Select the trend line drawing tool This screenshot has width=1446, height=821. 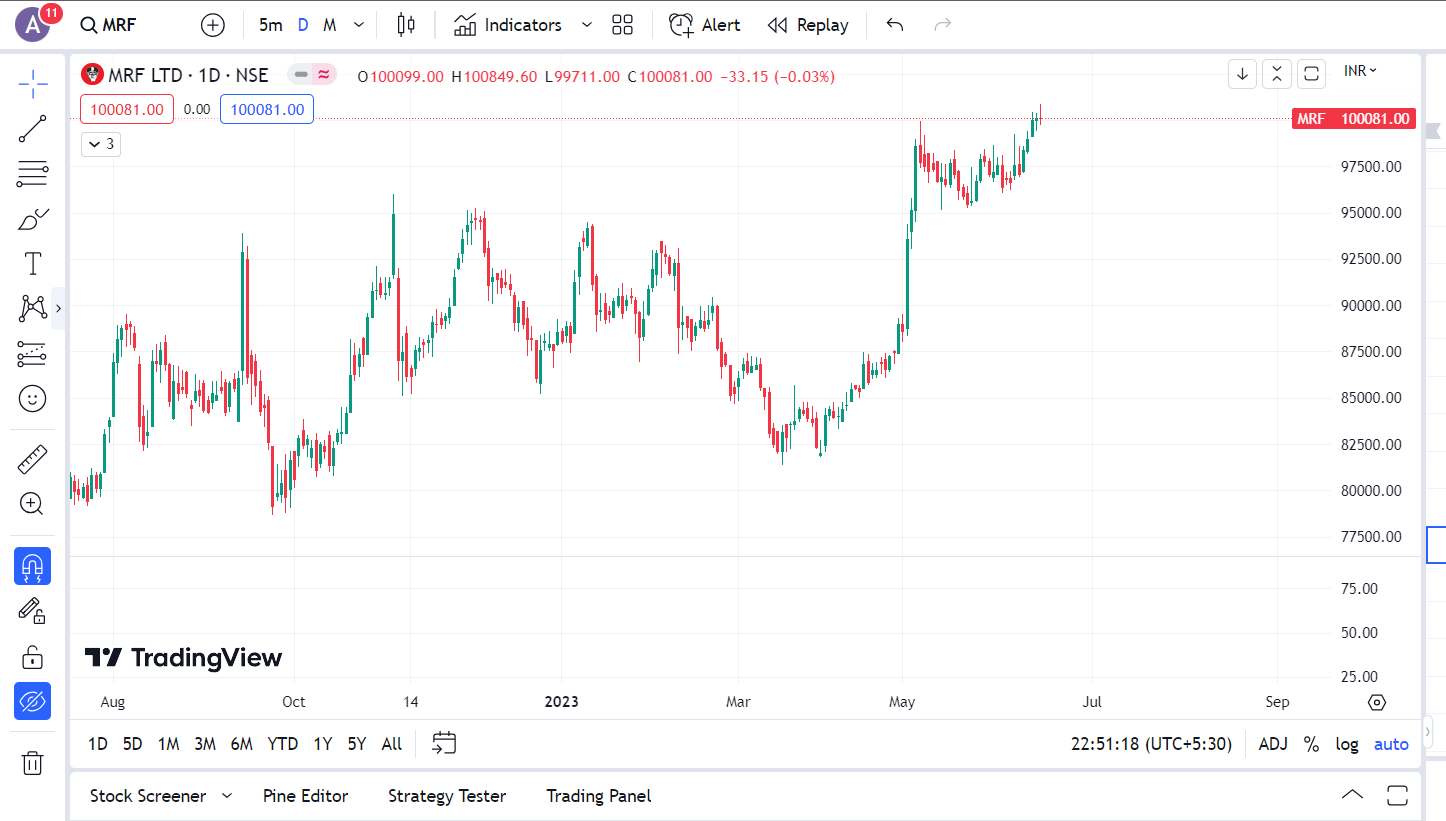coord(33,129)
